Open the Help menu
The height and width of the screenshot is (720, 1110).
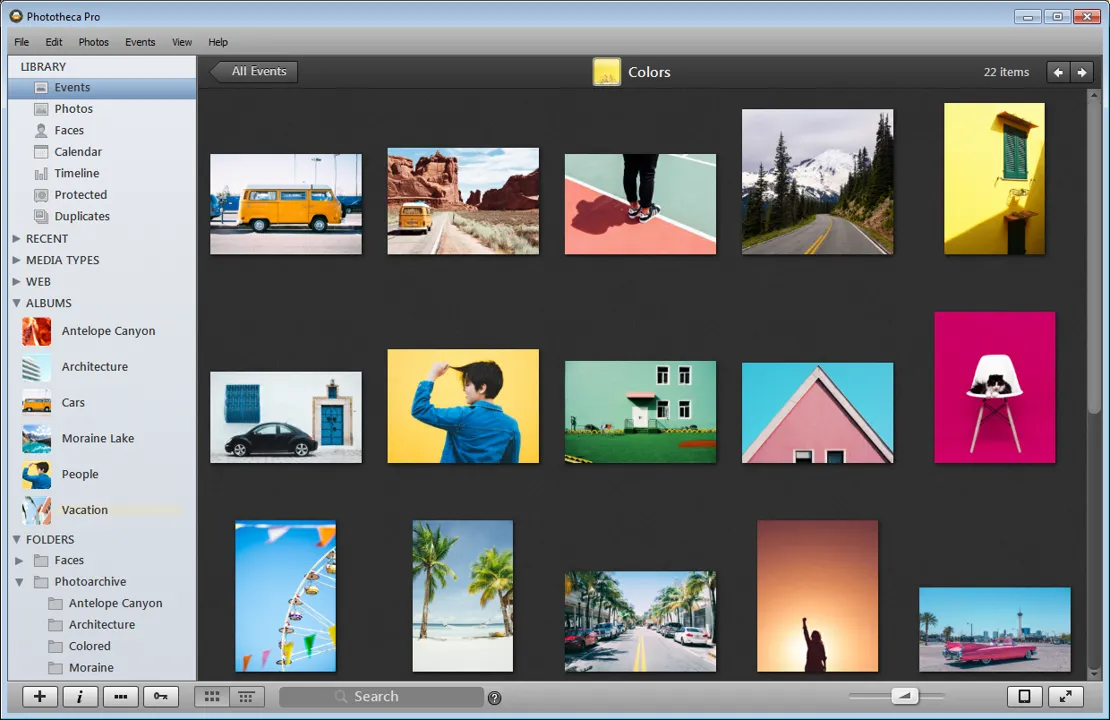218,42
